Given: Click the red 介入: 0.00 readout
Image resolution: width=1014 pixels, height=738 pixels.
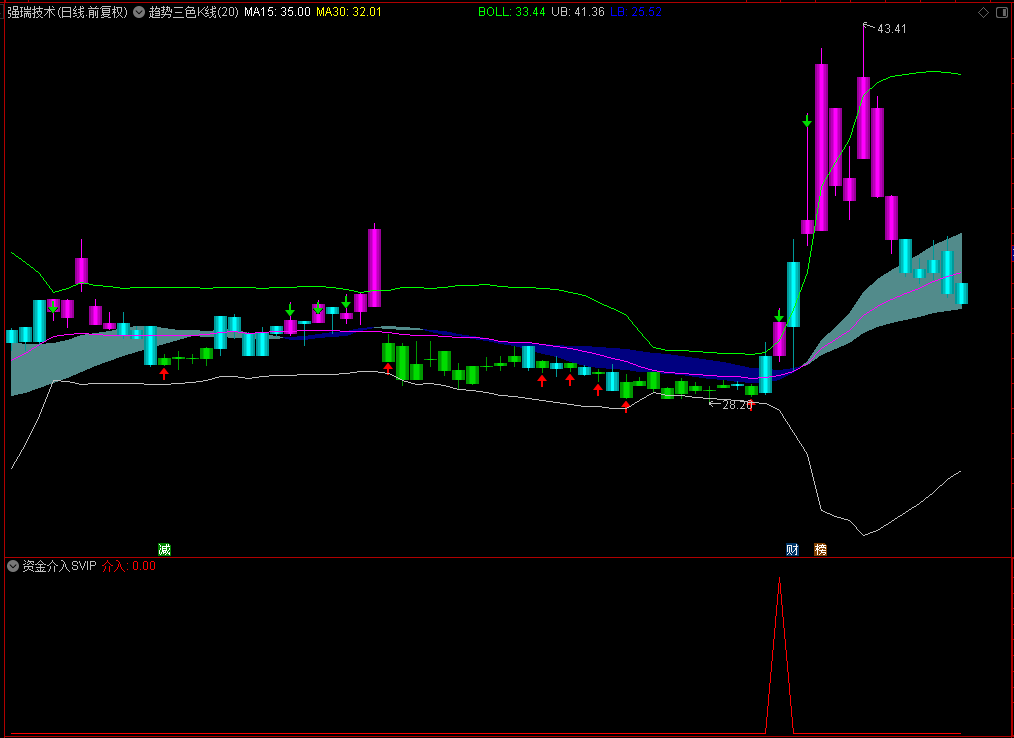Looking at the screenshot, I should tap(129, 566).
